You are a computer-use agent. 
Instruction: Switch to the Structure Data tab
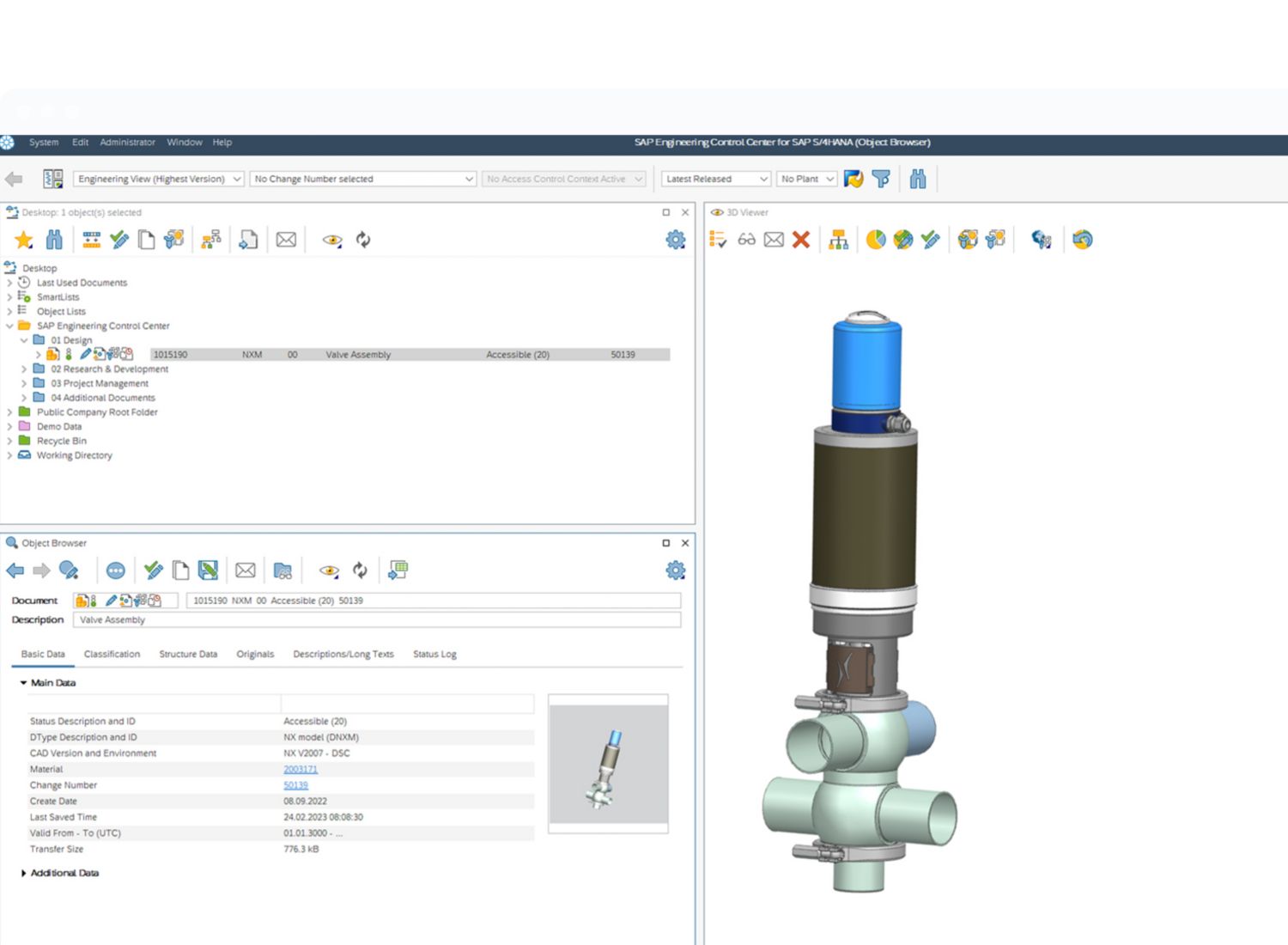(x=188, y=654)
